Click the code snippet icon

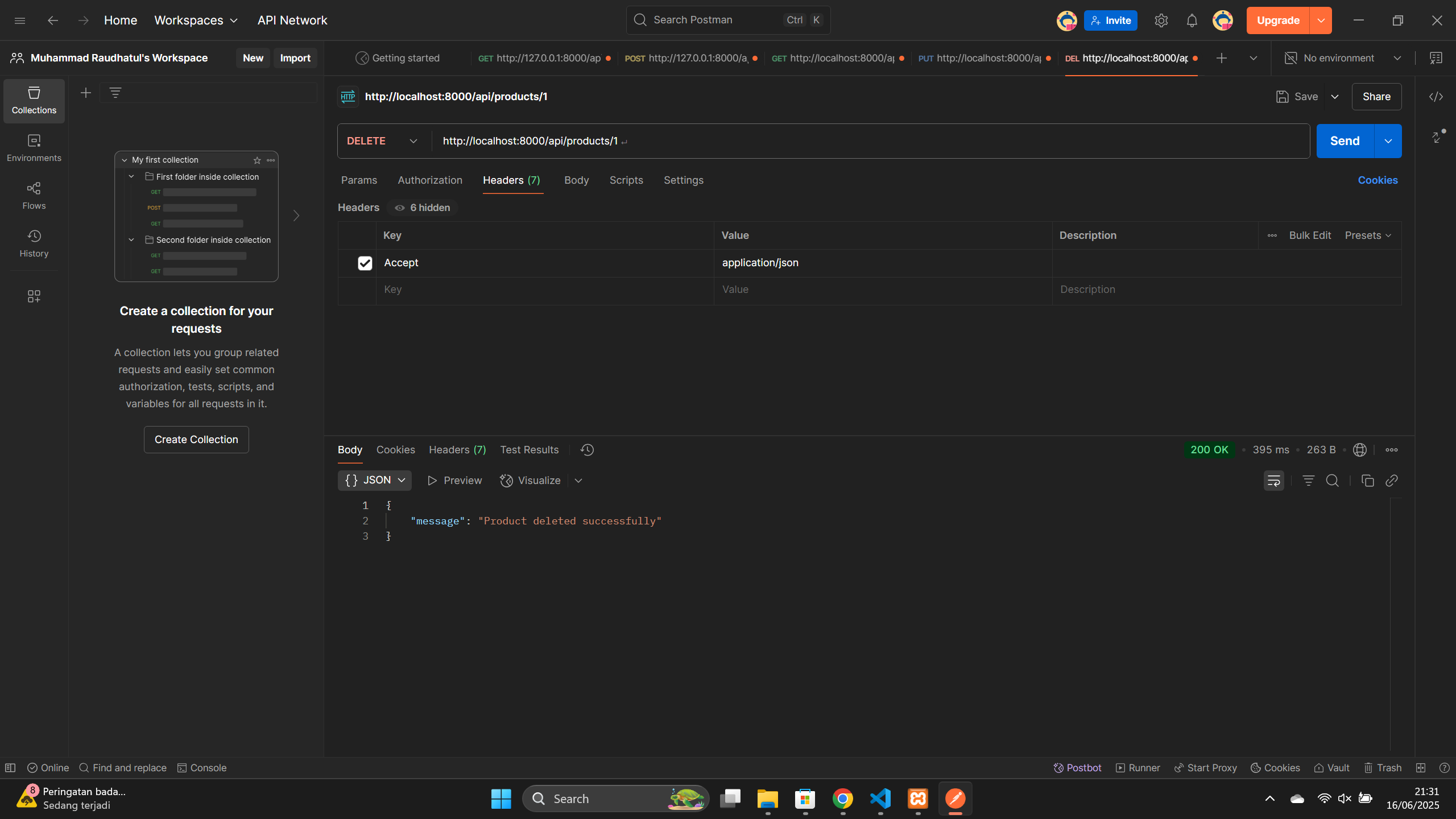pos(1436,97)
